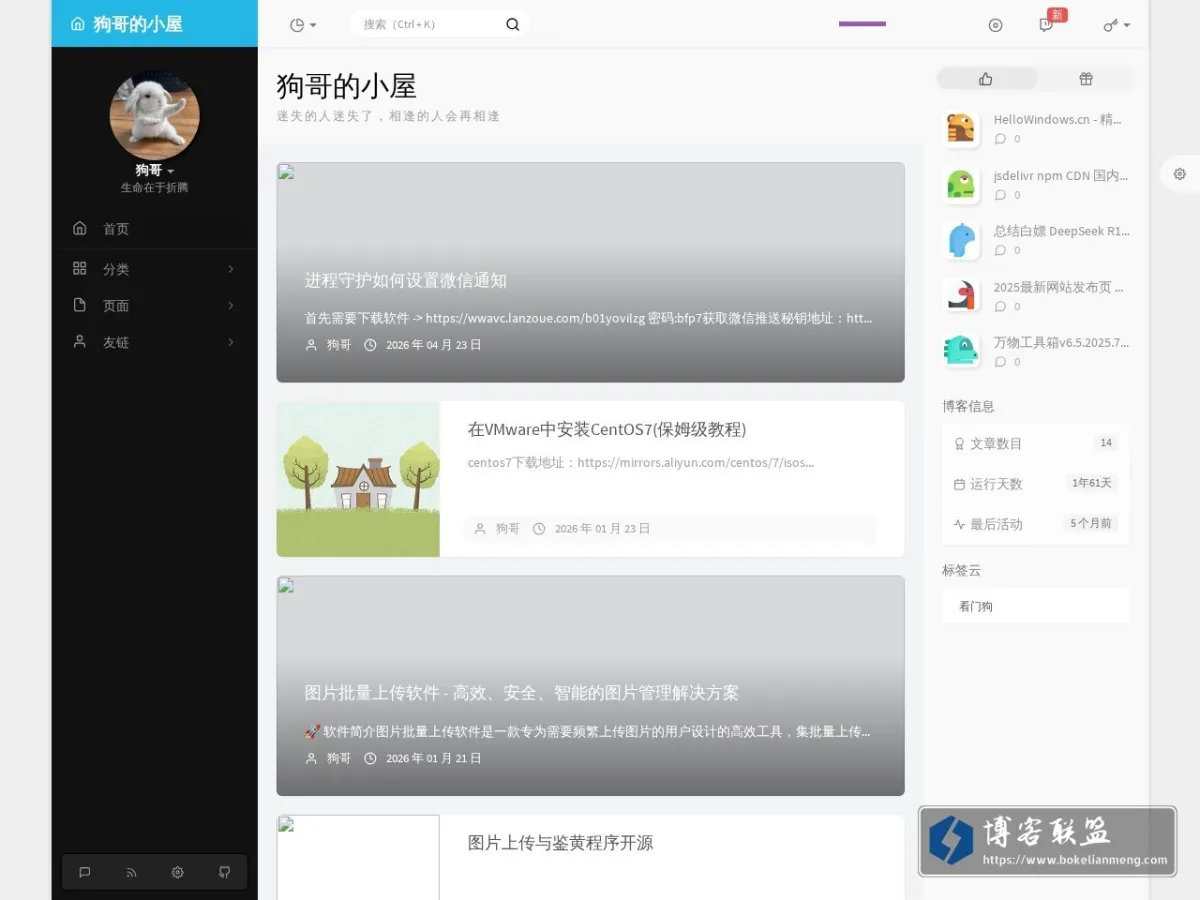Screen dimensions: 1200x900
Task: Switch to the thumbs-up popular tab
Action: coord(986,79)
